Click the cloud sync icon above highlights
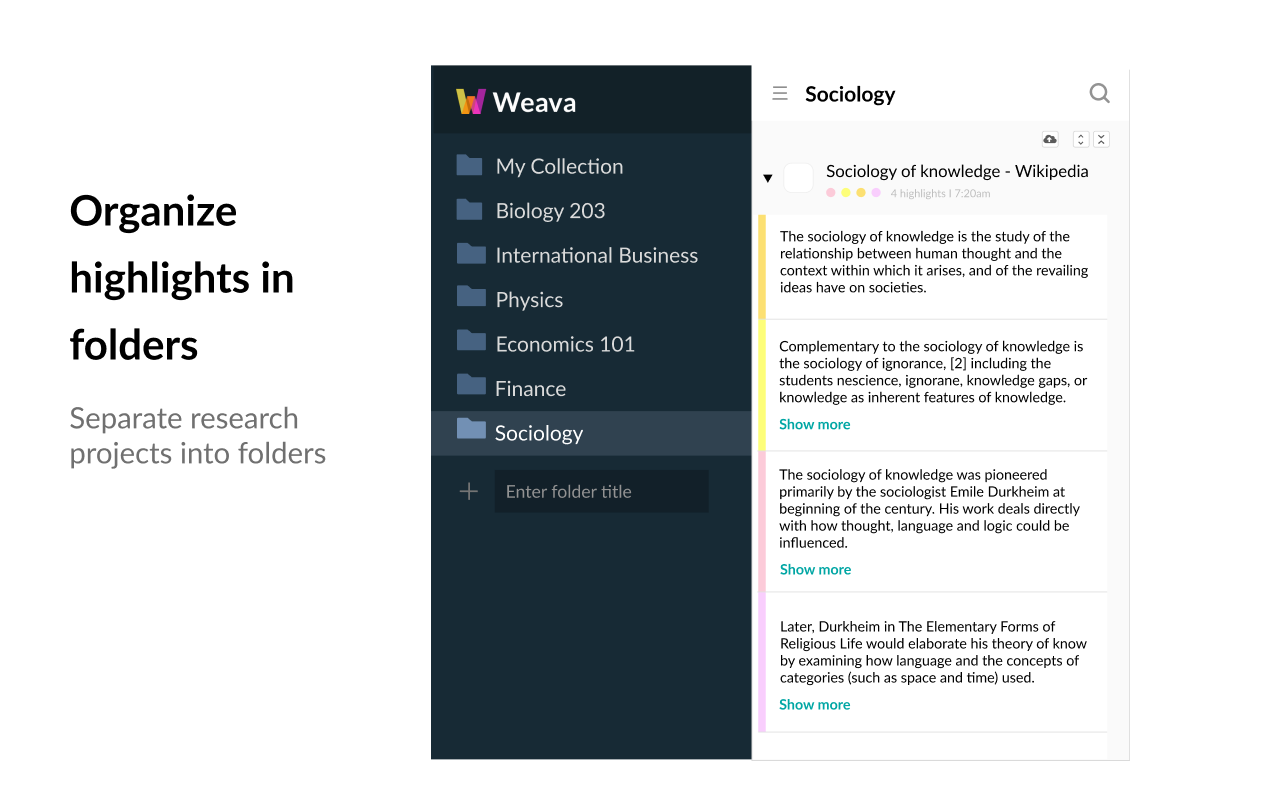1280x800 pixels. (1049, 139)
